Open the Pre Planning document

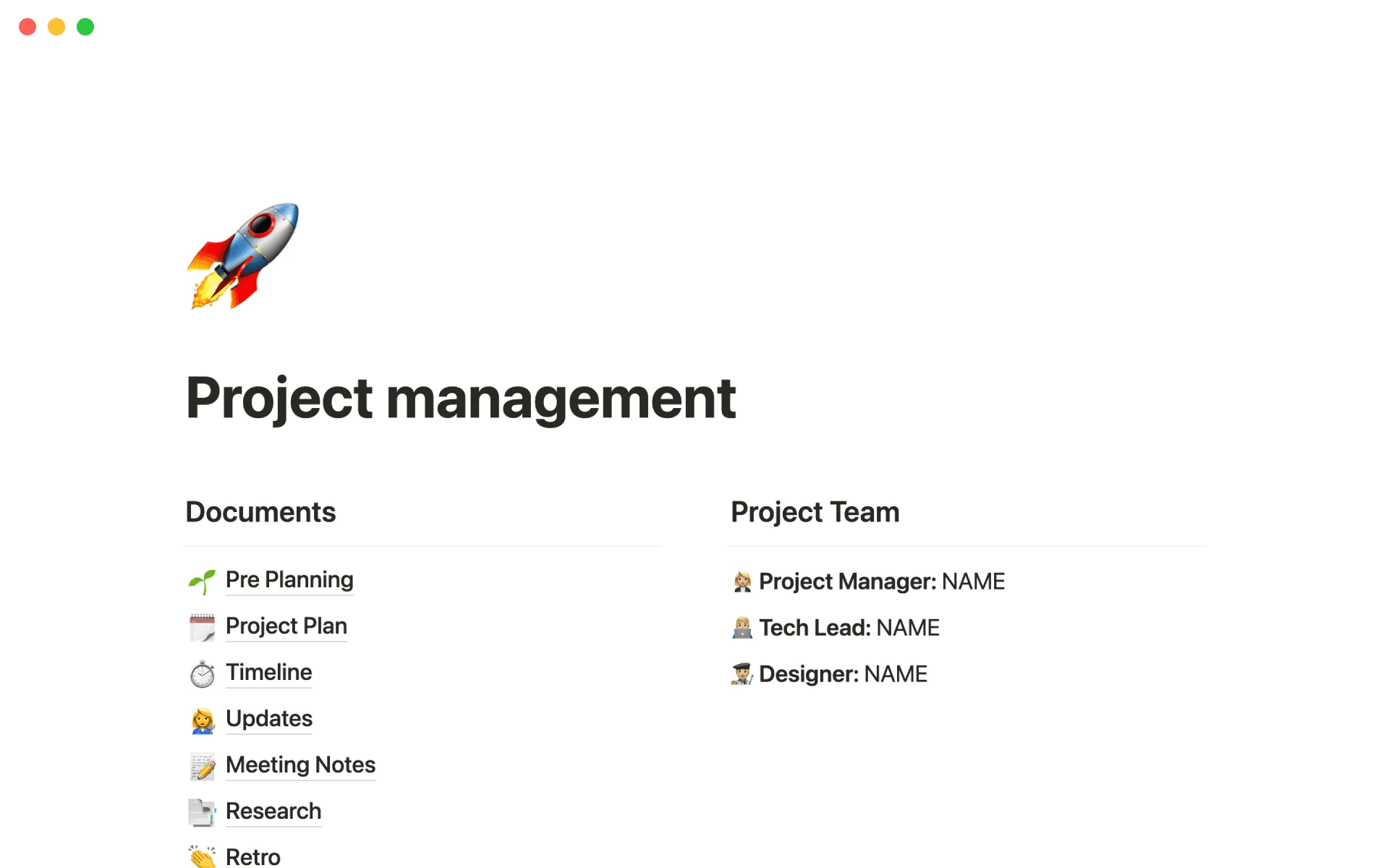point(288,579)
